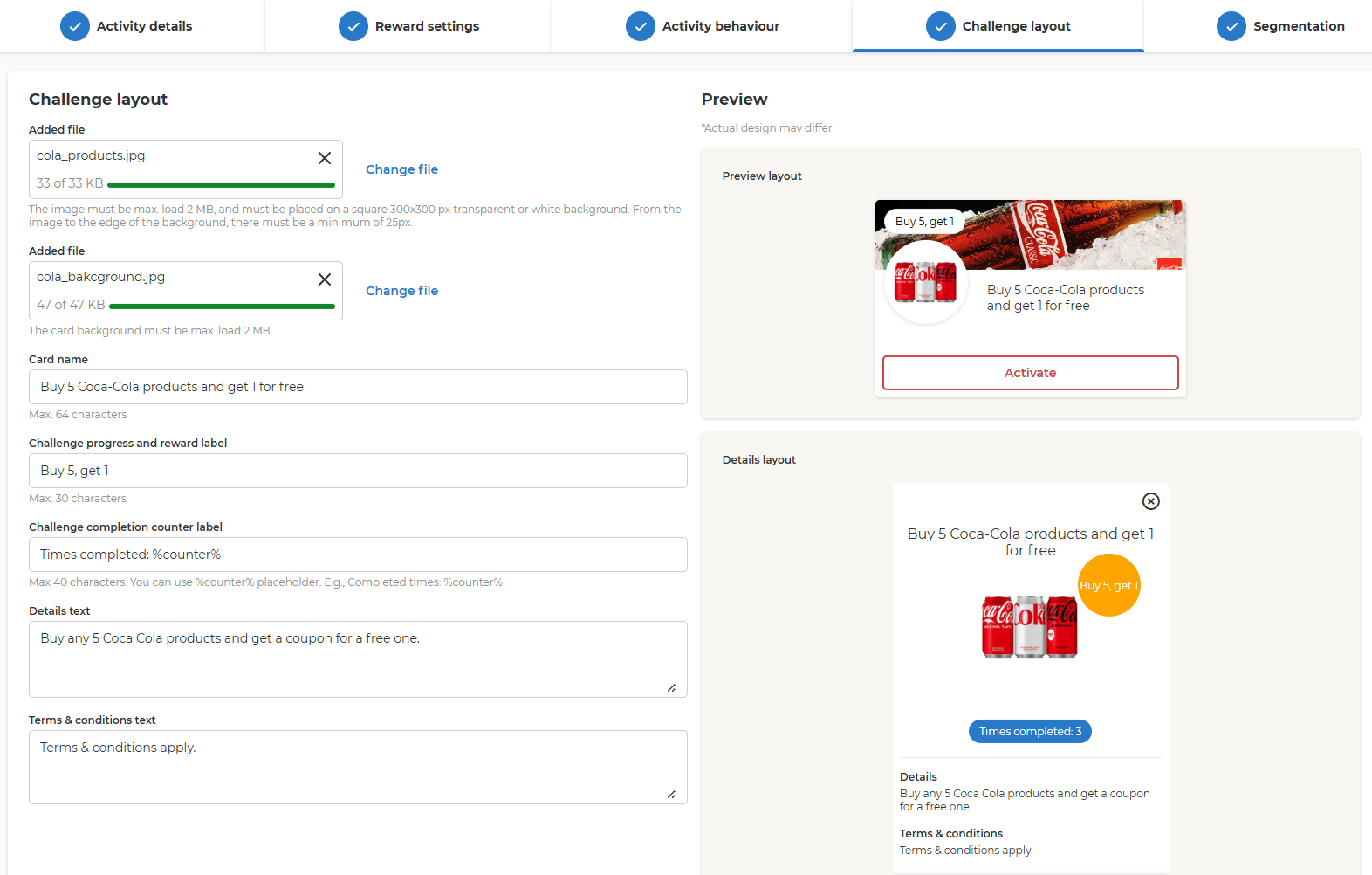Image resolution: width=1372 pixels, height=875 pixels.
Task: Edit the Card name field
Action: click(358, 387)
